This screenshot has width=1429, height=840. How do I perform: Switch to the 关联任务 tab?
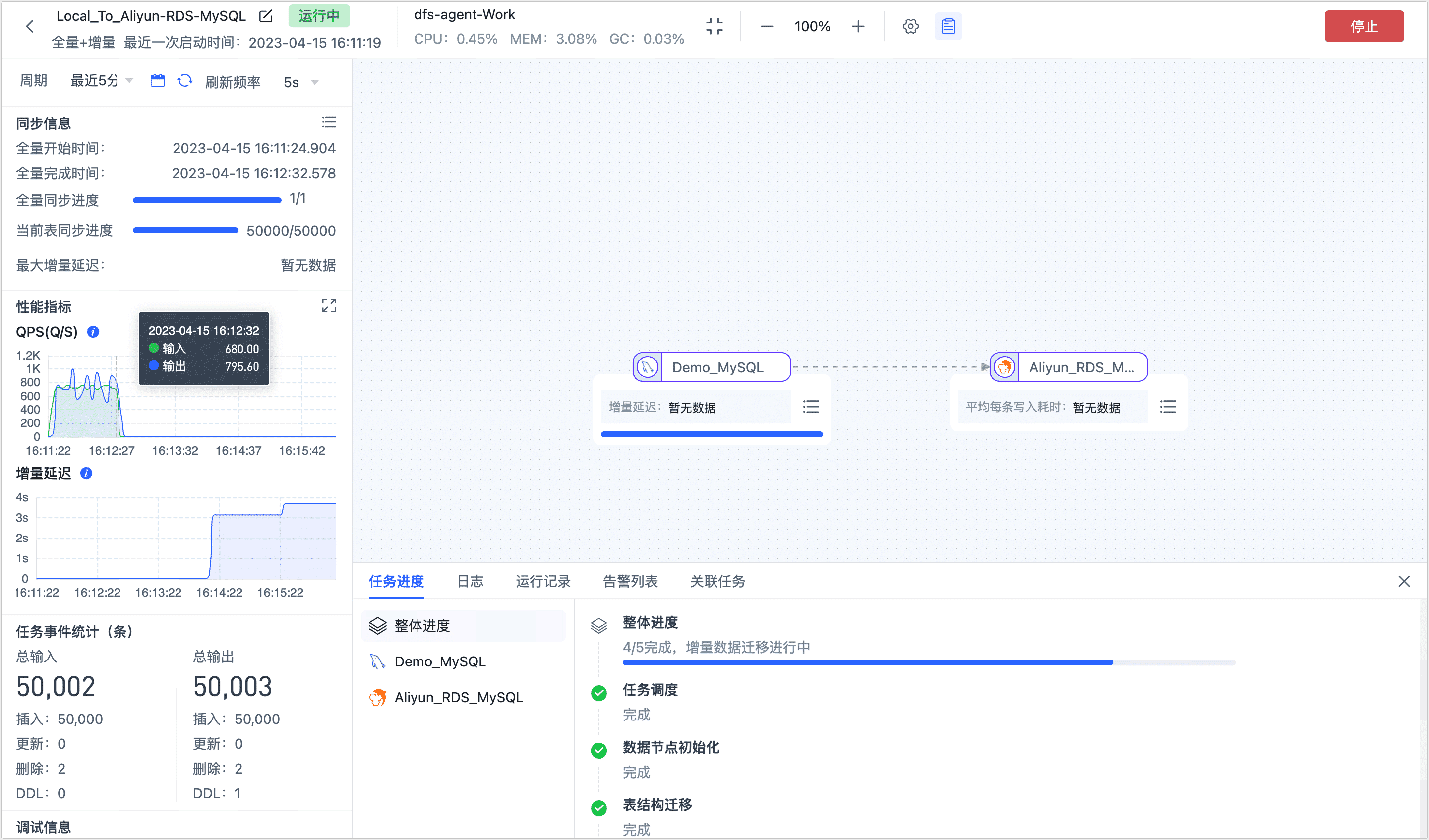717,581
